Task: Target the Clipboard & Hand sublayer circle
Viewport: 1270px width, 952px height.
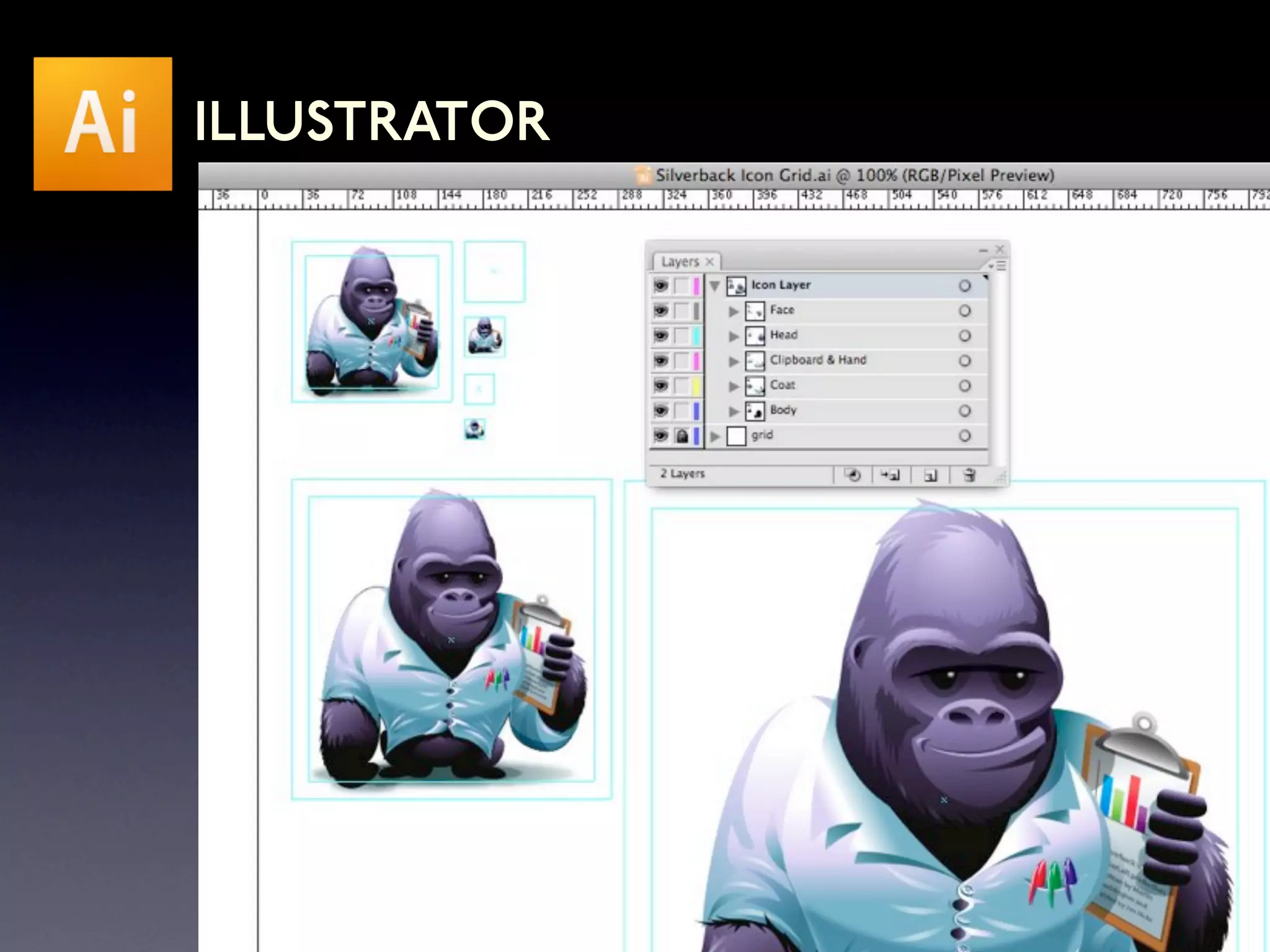Action: (965, 361)
